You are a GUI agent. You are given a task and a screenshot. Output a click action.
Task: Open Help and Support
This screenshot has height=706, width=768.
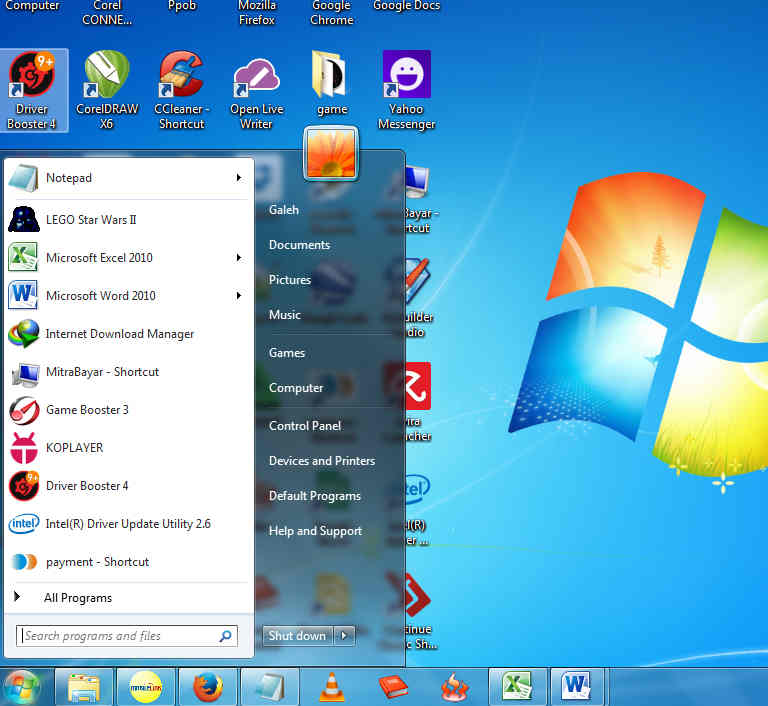pyautogui.click(x=315, y=531)
